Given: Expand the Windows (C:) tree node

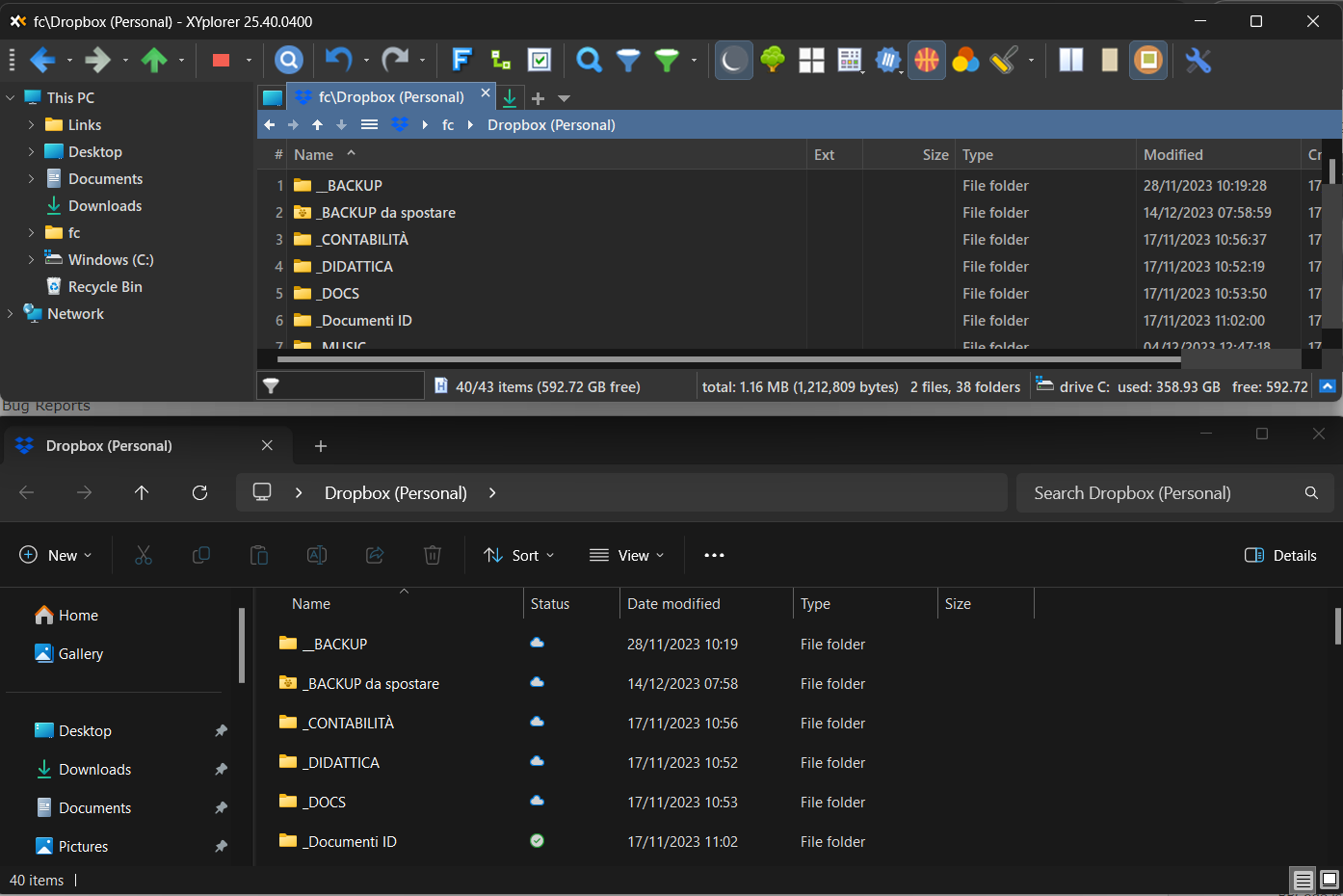Looking at the screenshot, I should point(30,259).
